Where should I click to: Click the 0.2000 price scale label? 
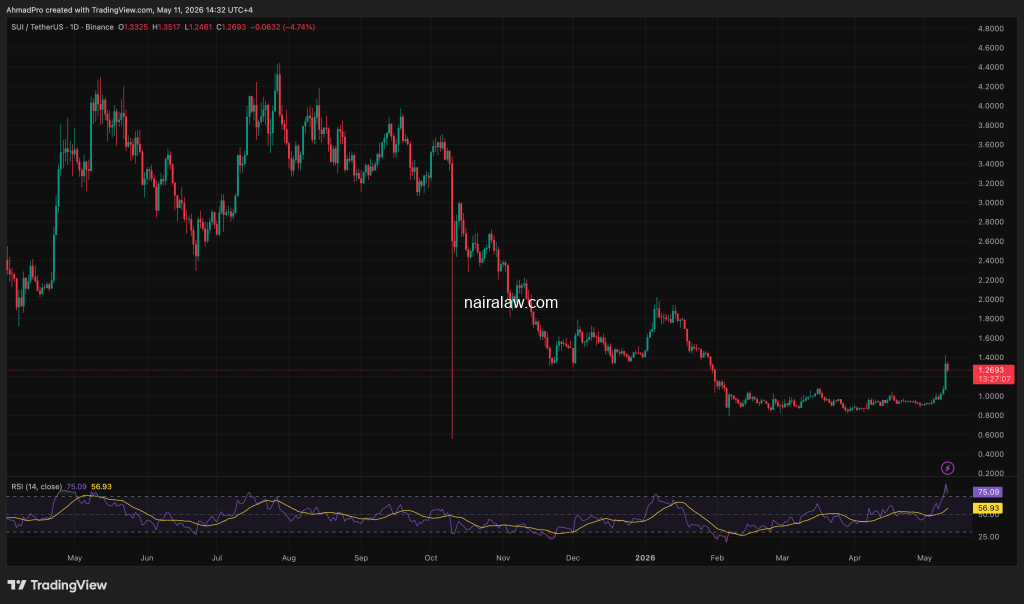(991, 473)
